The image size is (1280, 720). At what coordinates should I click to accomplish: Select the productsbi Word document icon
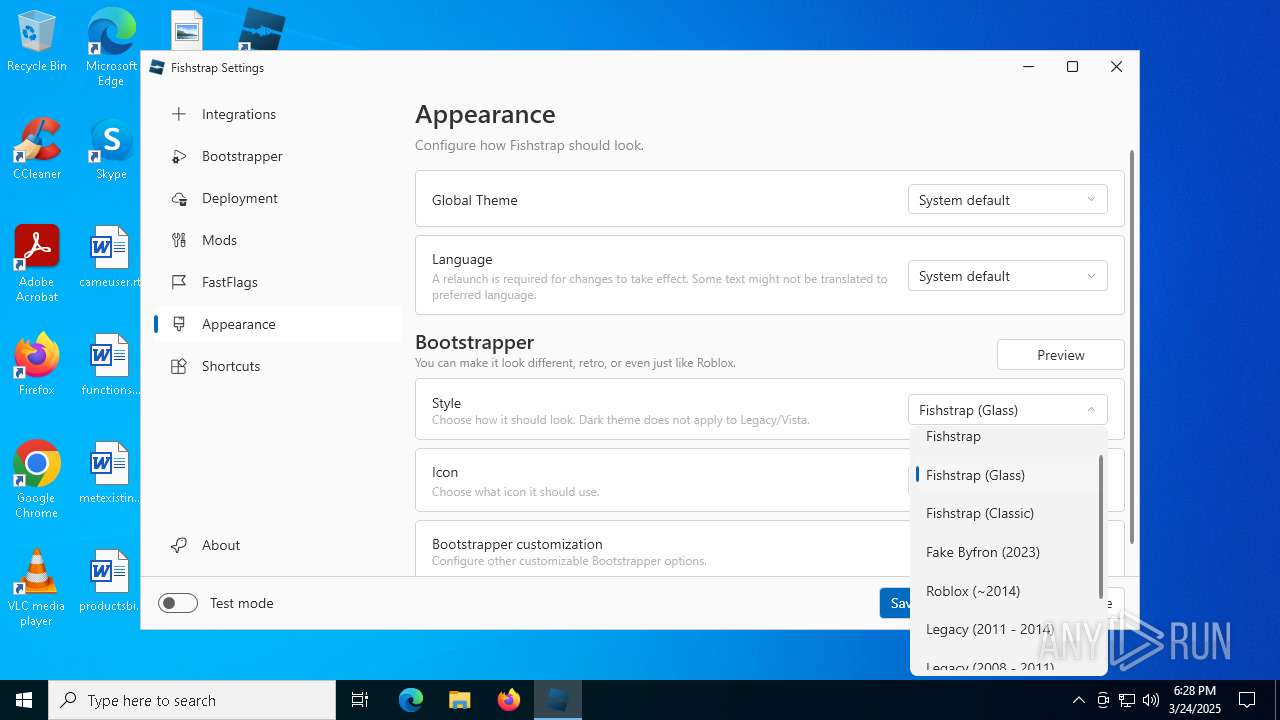(x=110, y=581)
